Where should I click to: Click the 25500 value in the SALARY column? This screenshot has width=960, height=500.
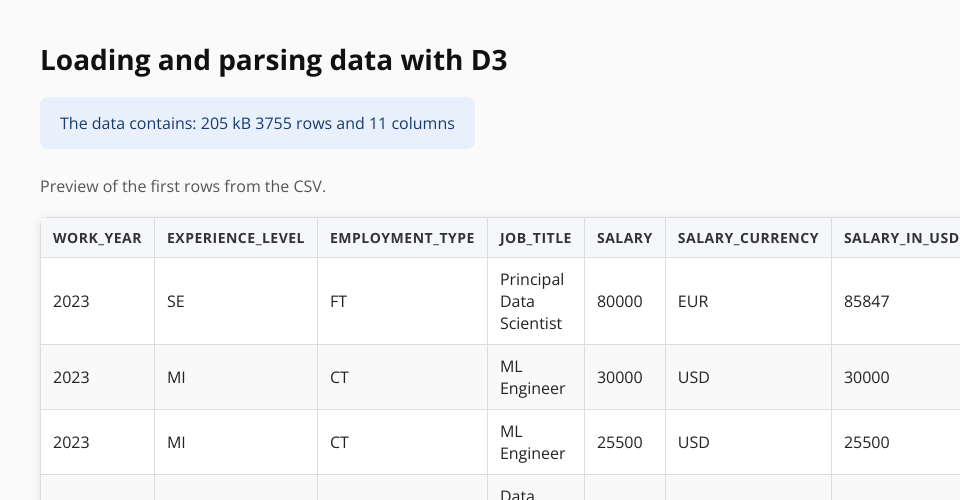[x=620, y=442]
